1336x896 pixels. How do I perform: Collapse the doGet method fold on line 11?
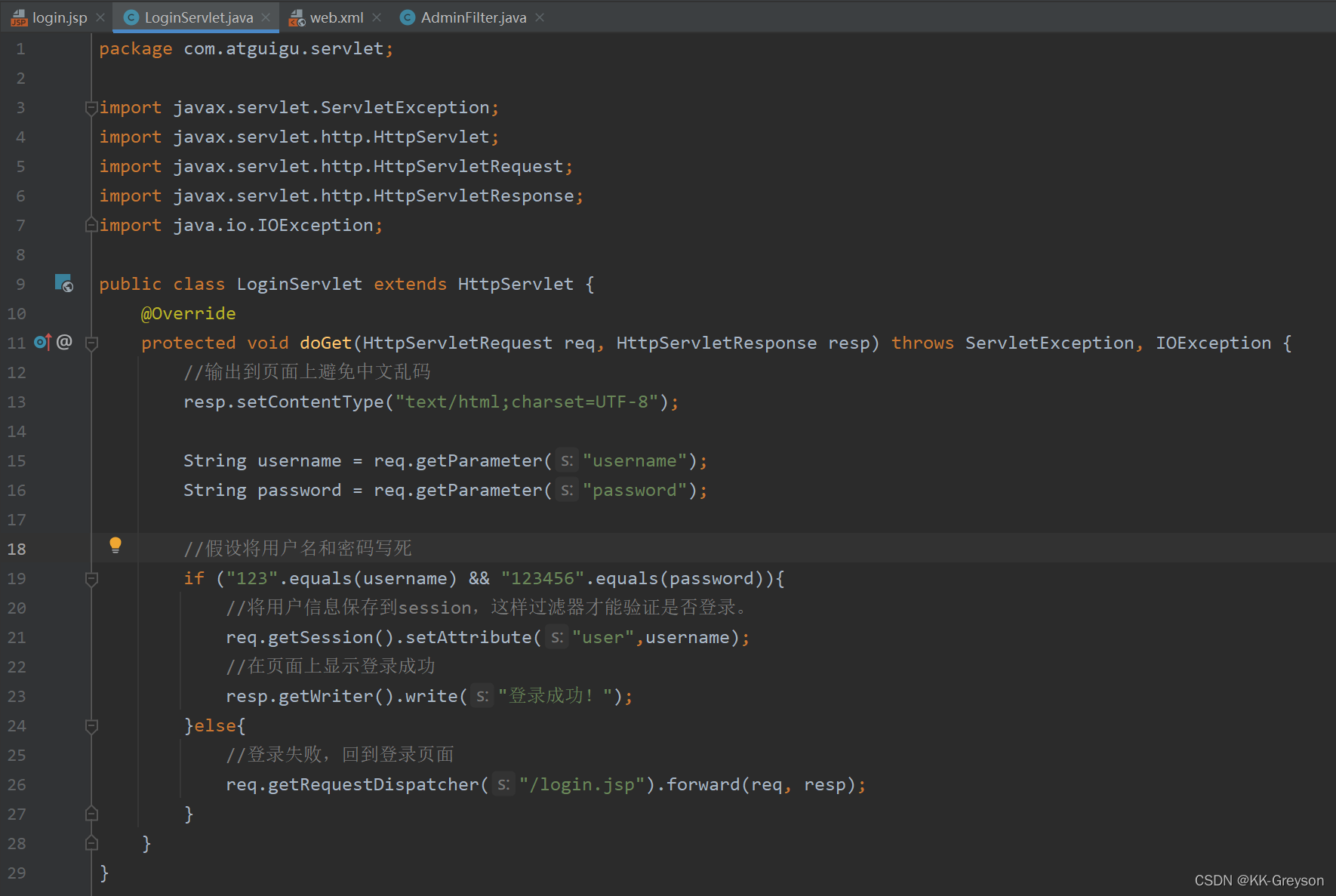click(x=91, y=343)
